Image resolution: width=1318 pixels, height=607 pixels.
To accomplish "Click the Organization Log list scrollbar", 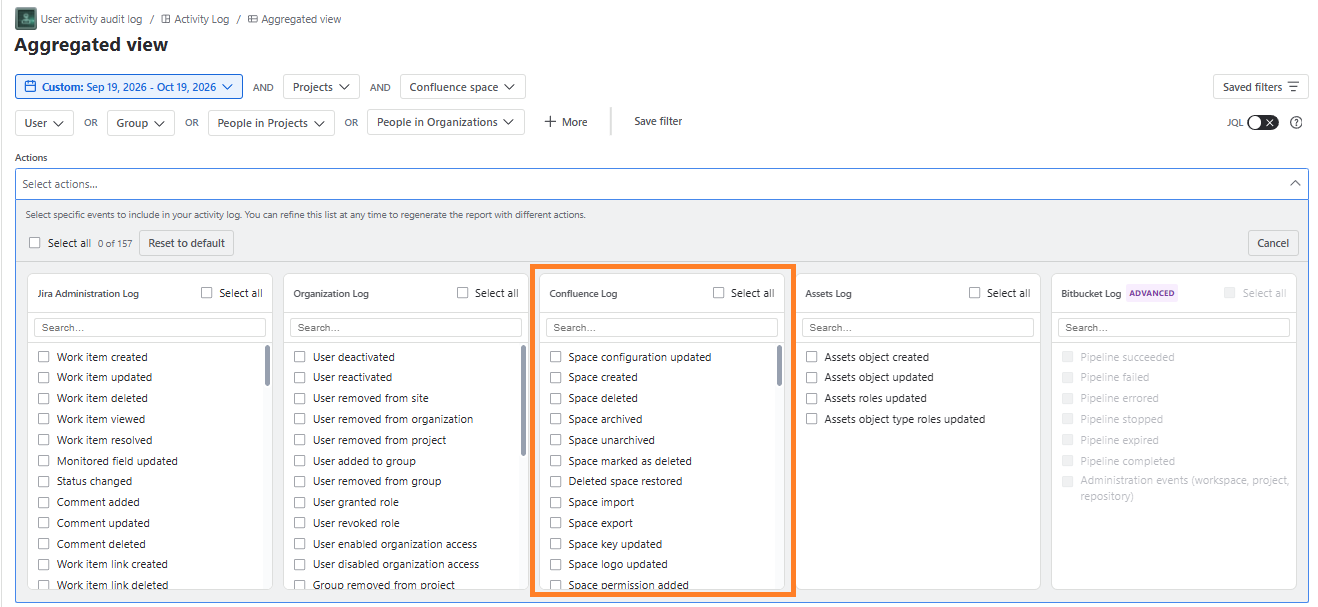I will coord(524,400).
